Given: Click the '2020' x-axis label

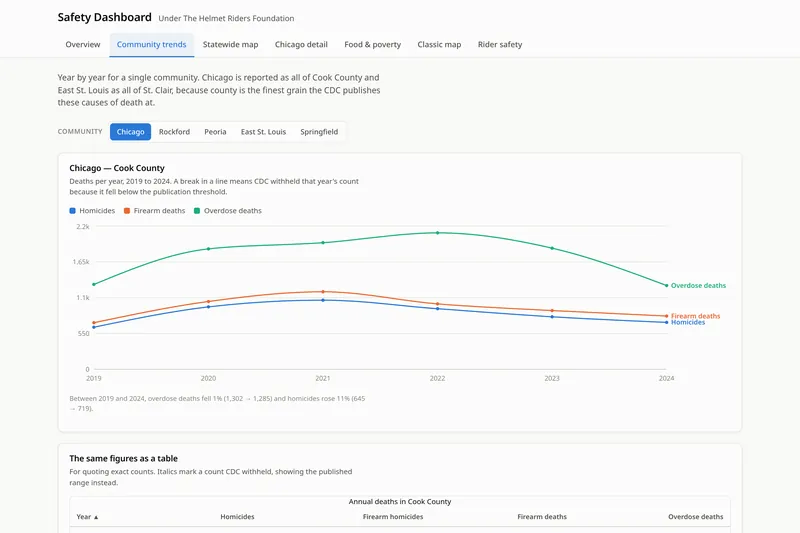Looking at the screenshot, I should point(208,378).
